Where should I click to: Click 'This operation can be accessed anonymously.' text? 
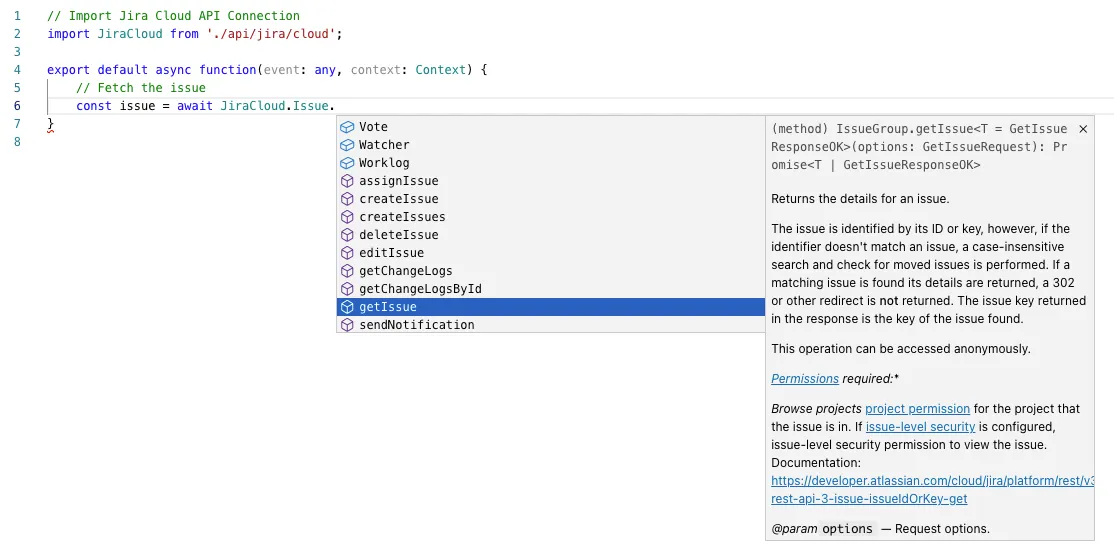[900, 348]
